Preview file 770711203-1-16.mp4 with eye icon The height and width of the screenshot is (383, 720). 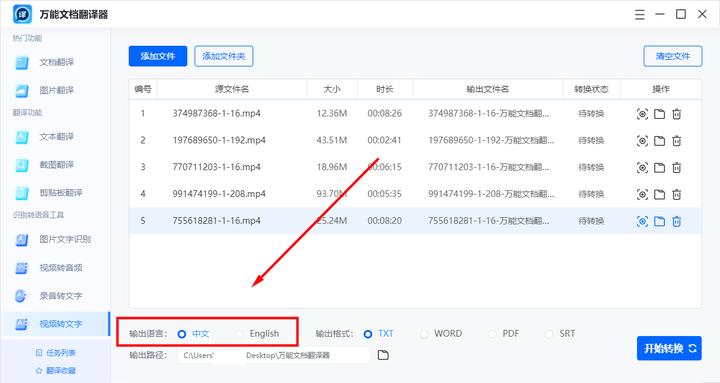642,168
